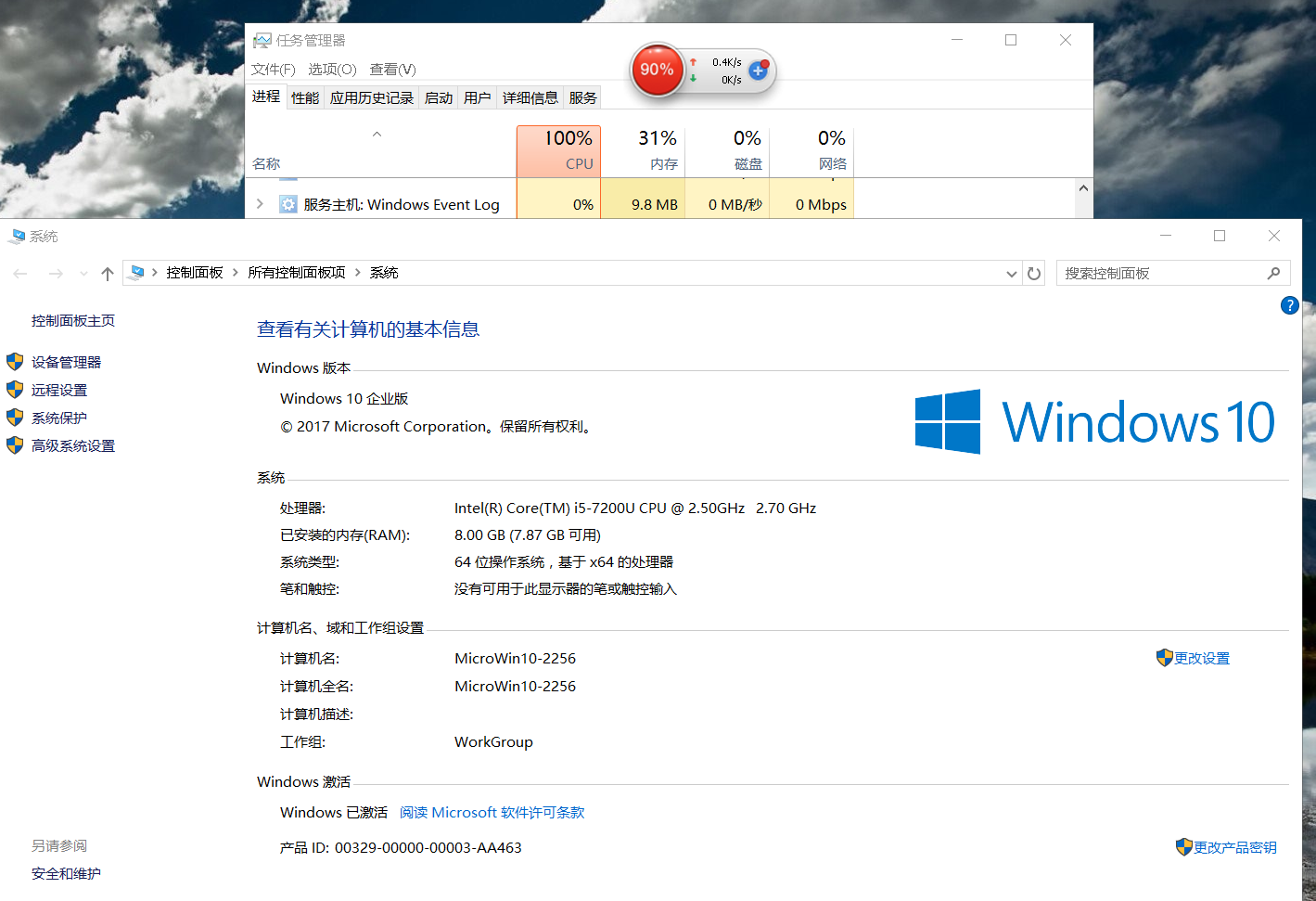The image size is (1316, 901).
Task: Open Task Manager Options menu
Action: [332, 70]
